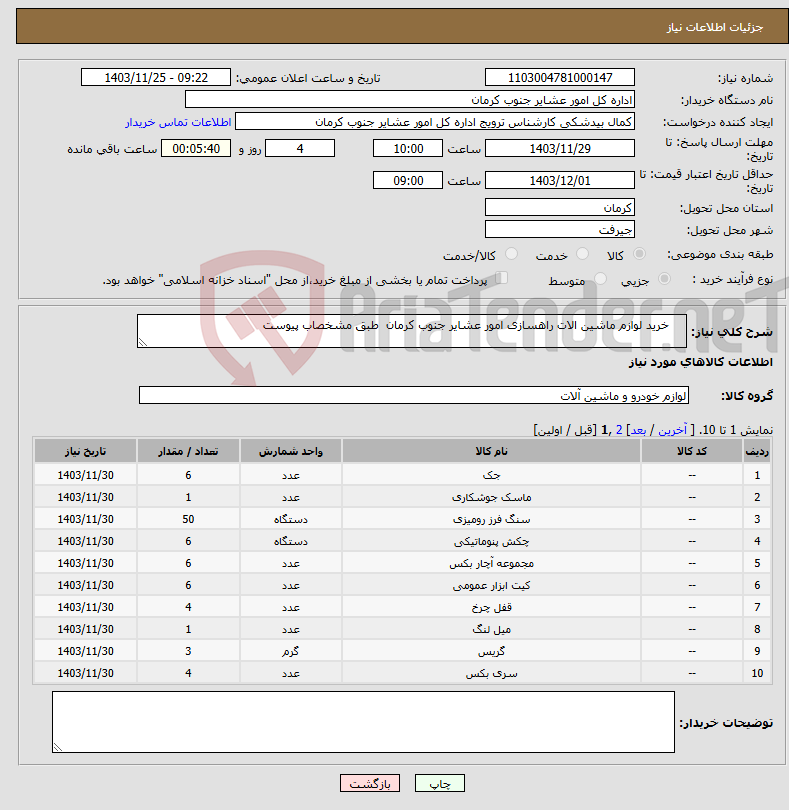Click the item name چکش پنوماتیکی
The width and height of the screenshot is (789, 810).
coord(491,541)
